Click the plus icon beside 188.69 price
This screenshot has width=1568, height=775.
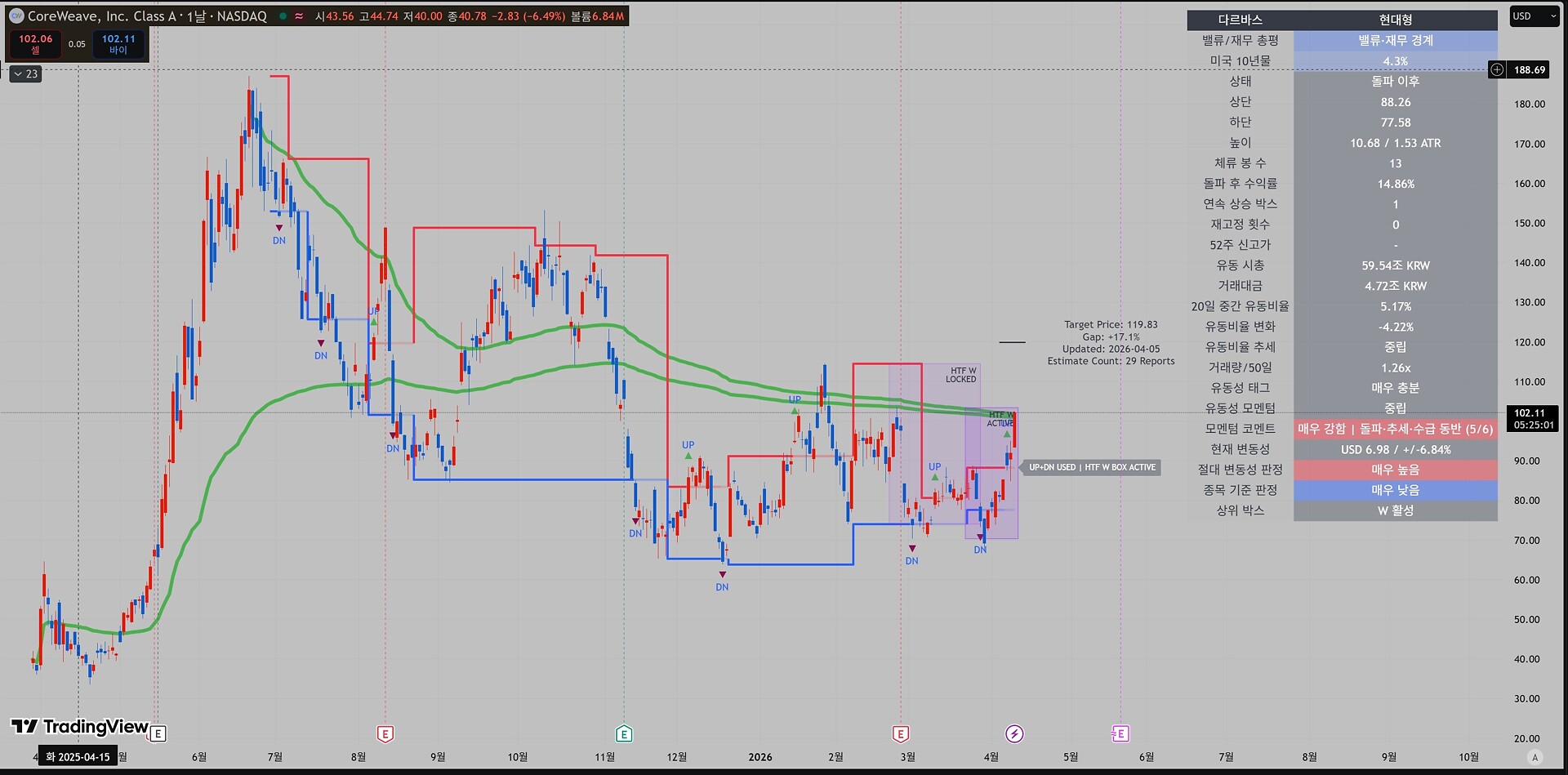1497,69
